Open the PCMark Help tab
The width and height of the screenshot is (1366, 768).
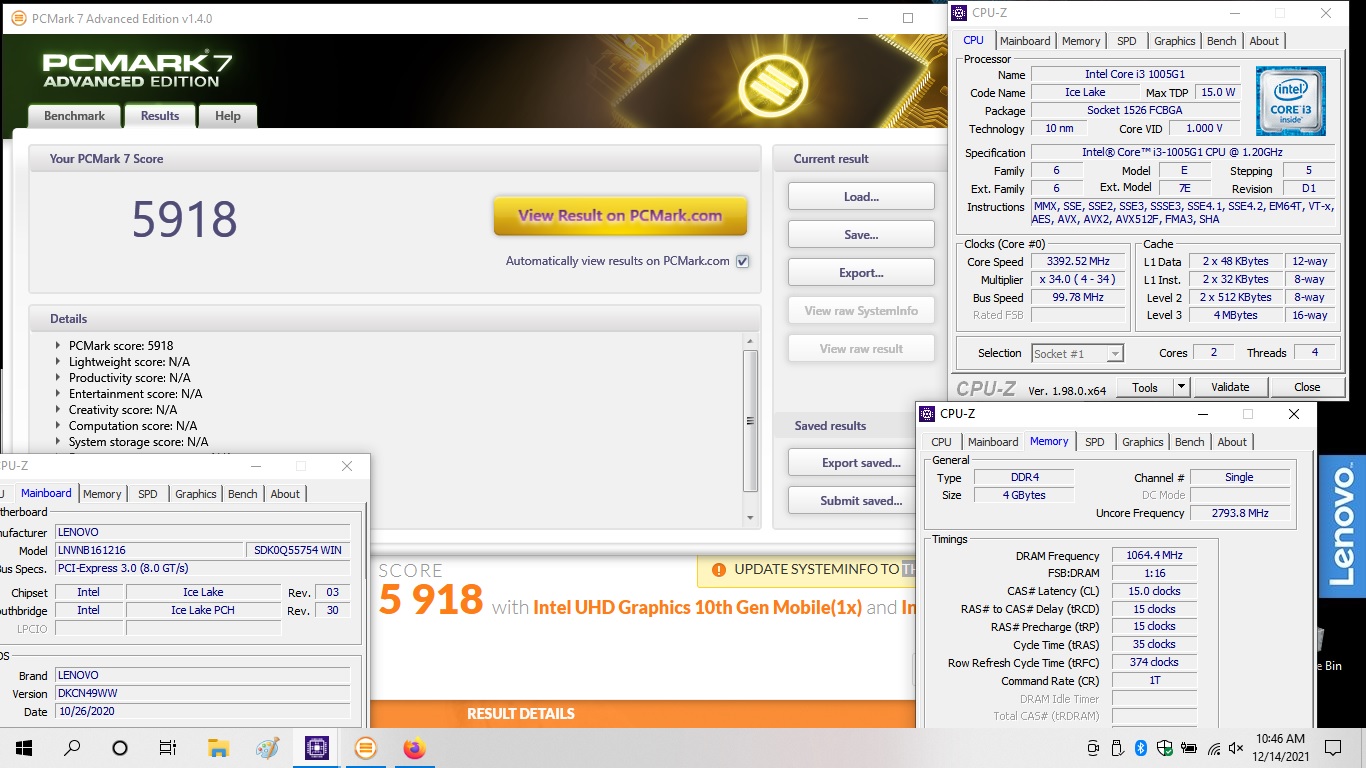228,116
